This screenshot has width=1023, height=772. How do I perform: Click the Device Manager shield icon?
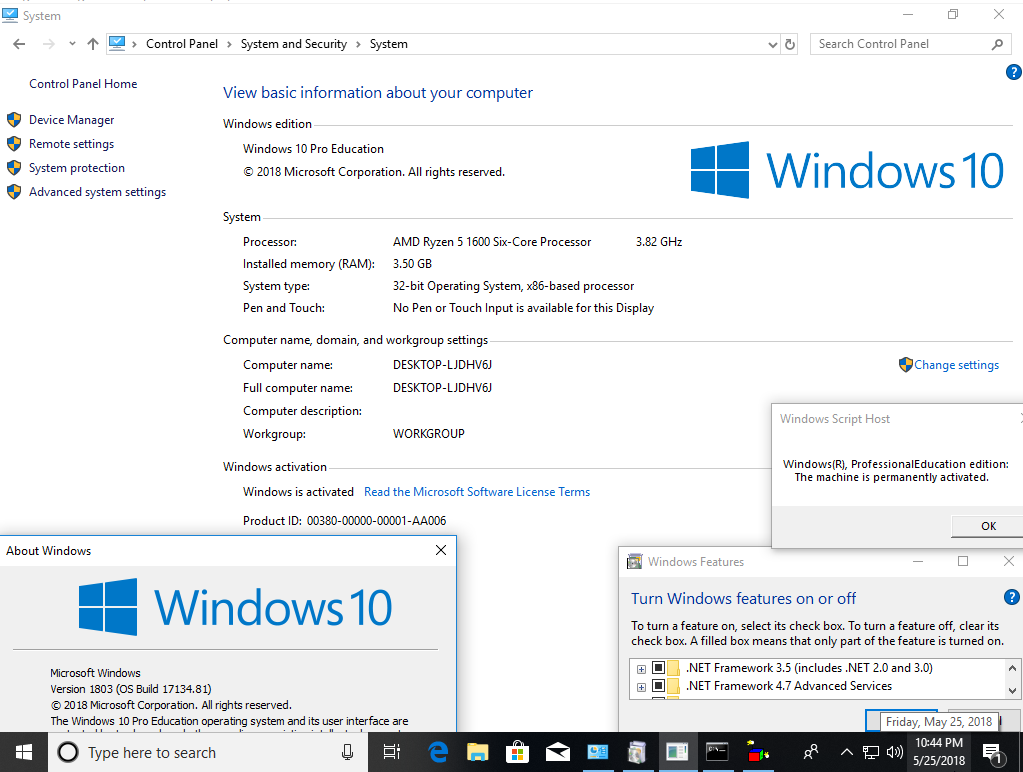tap(14, 120)
